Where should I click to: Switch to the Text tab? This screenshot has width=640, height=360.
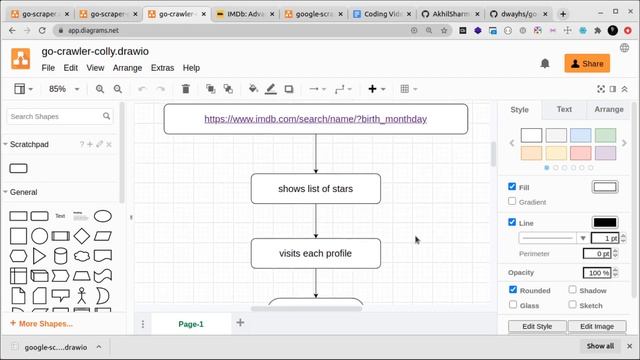pyautogui.click(x=564, y=109)
